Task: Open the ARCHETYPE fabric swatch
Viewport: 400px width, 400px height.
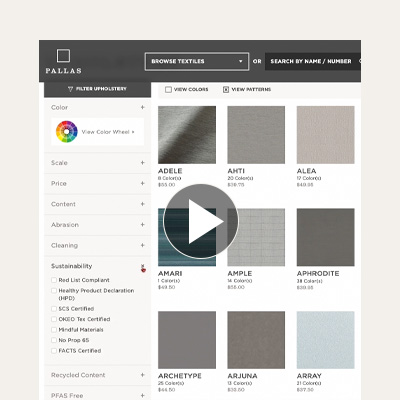Action: [187, 340]
